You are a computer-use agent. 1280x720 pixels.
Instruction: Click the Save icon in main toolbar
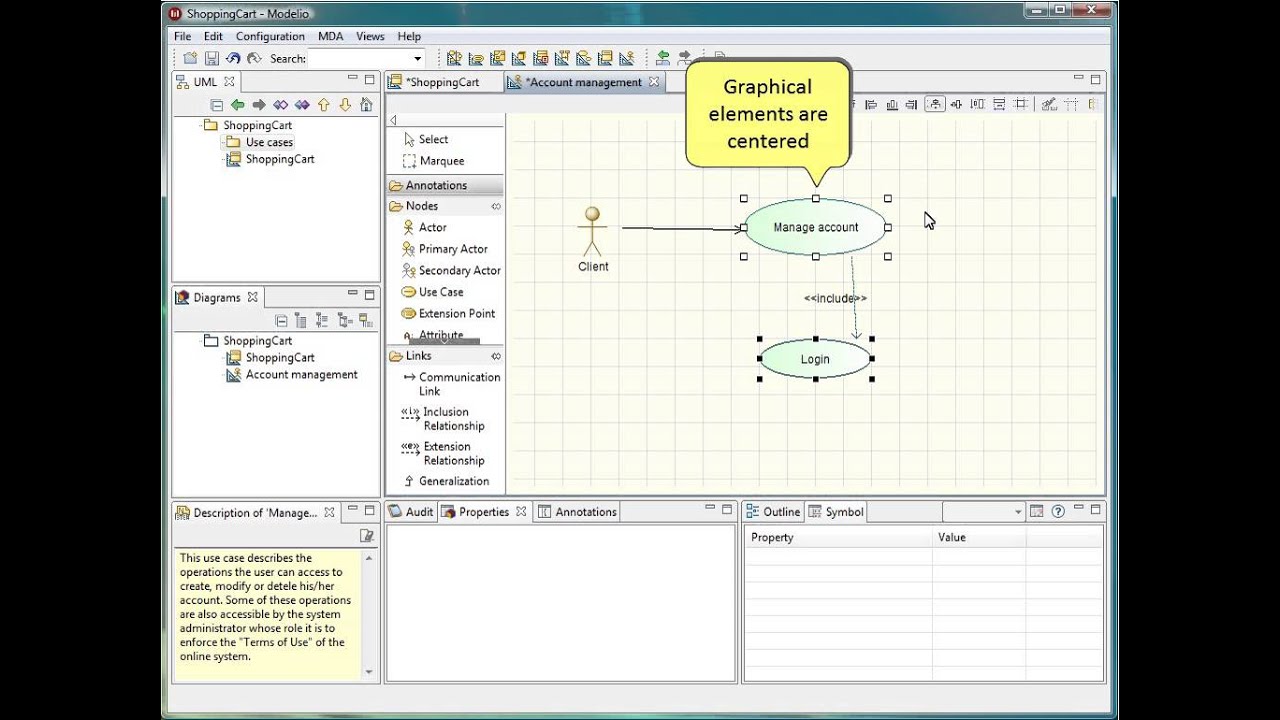211,59
